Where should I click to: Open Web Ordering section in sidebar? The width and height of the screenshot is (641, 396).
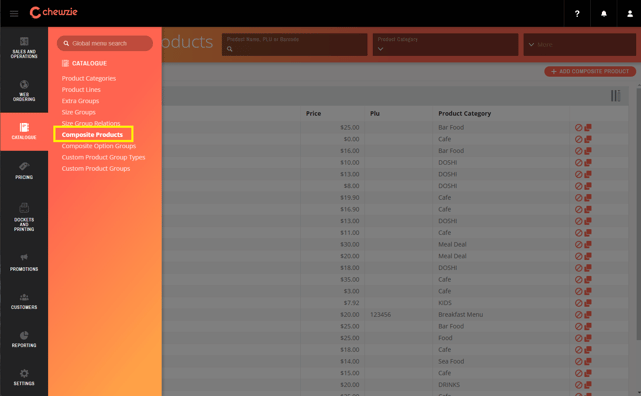coord(24,91)
